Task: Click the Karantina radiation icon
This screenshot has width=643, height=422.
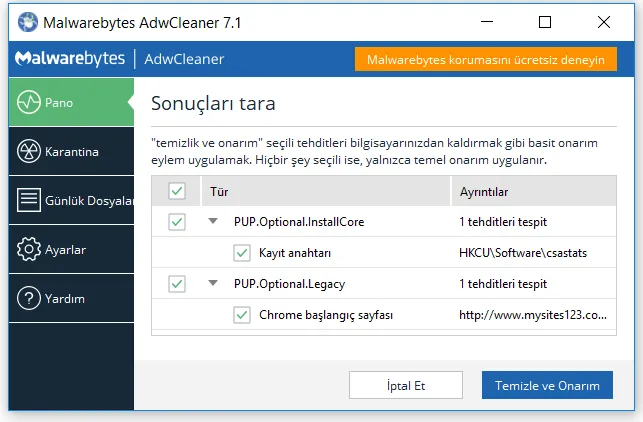Action: point(29,151)
